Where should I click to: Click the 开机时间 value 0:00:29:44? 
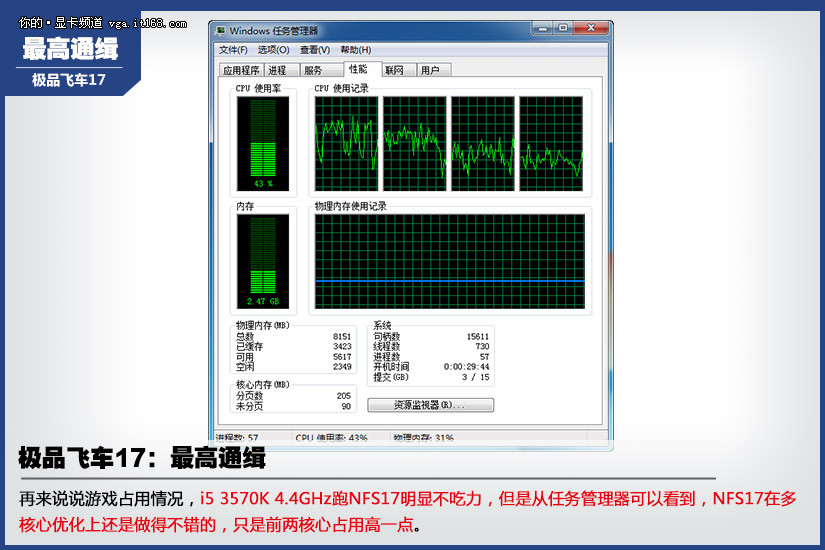466,367
